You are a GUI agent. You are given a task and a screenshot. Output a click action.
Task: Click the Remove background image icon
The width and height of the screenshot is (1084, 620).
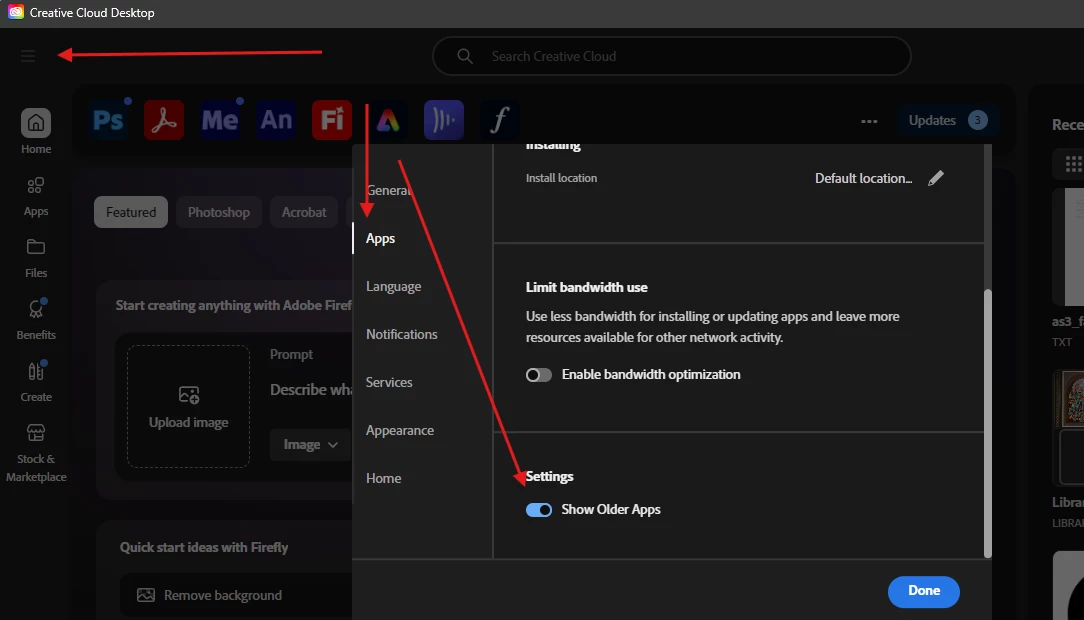[x=146, y=595]
